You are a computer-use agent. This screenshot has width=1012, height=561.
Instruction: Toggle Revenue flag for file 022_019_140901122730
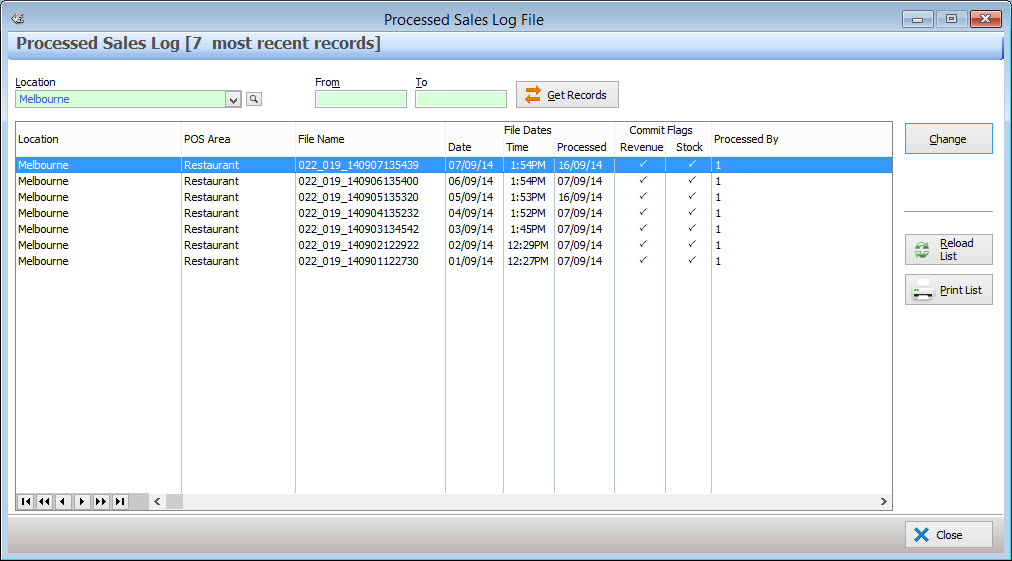pos(643,261)
